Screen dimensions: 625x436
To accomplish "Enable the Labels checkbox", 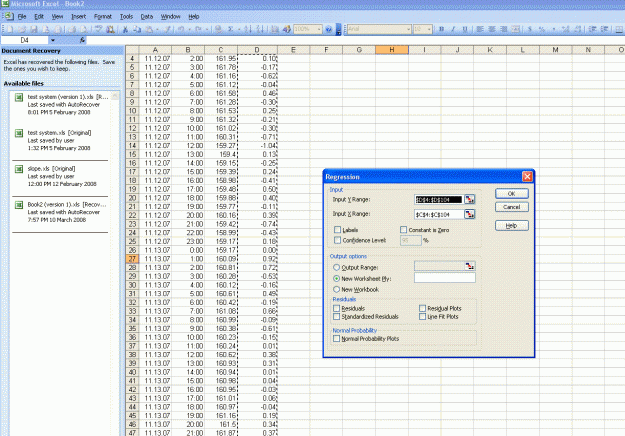I will (338, 230).
